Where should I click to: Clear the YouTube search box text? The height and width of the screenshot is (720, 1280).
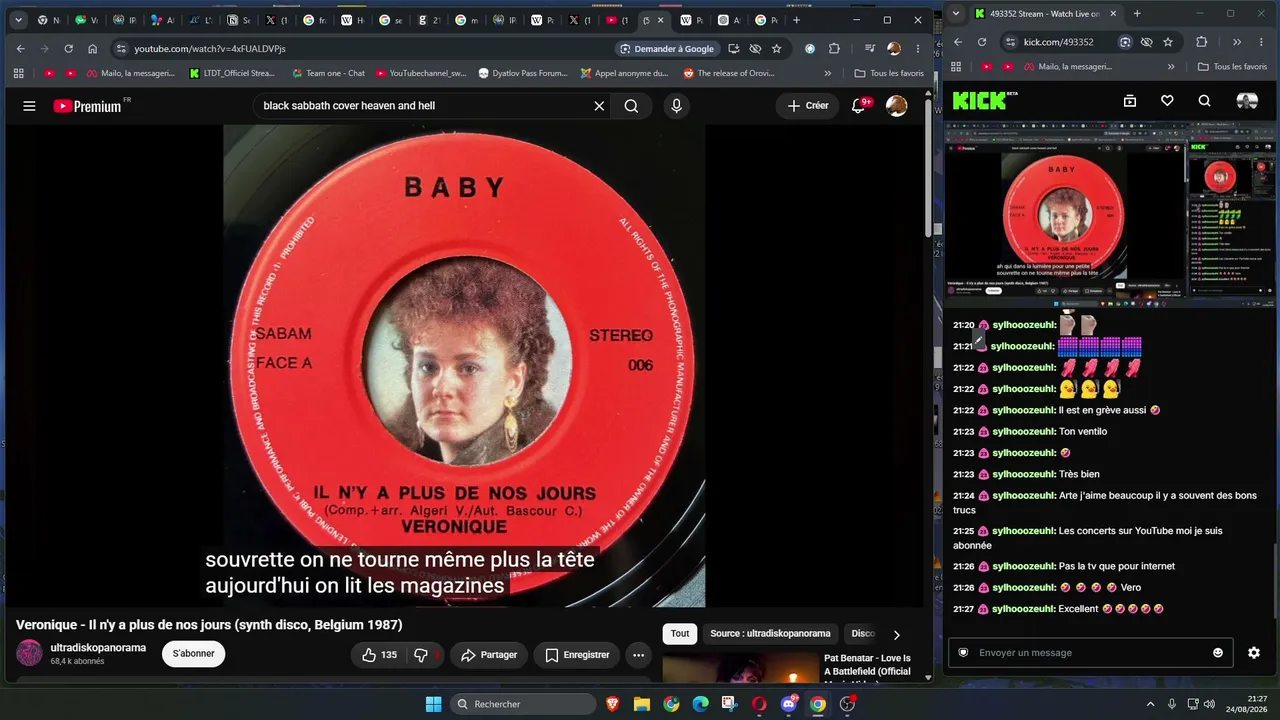pyautogui.click(x=599, y=106)
